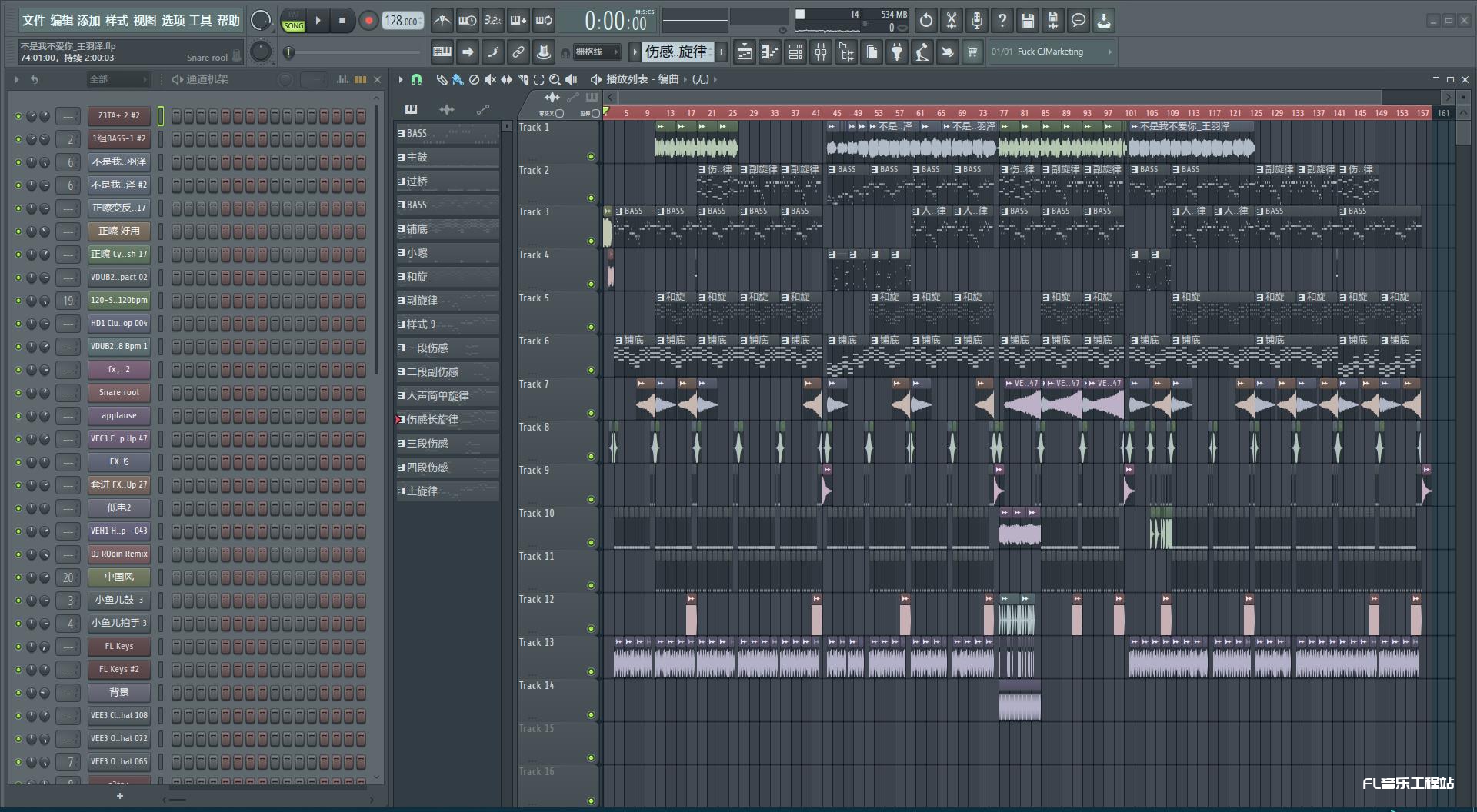Open the browser view icon
Viewport: 1477px width, 812px height.
[x=846, y=52]
